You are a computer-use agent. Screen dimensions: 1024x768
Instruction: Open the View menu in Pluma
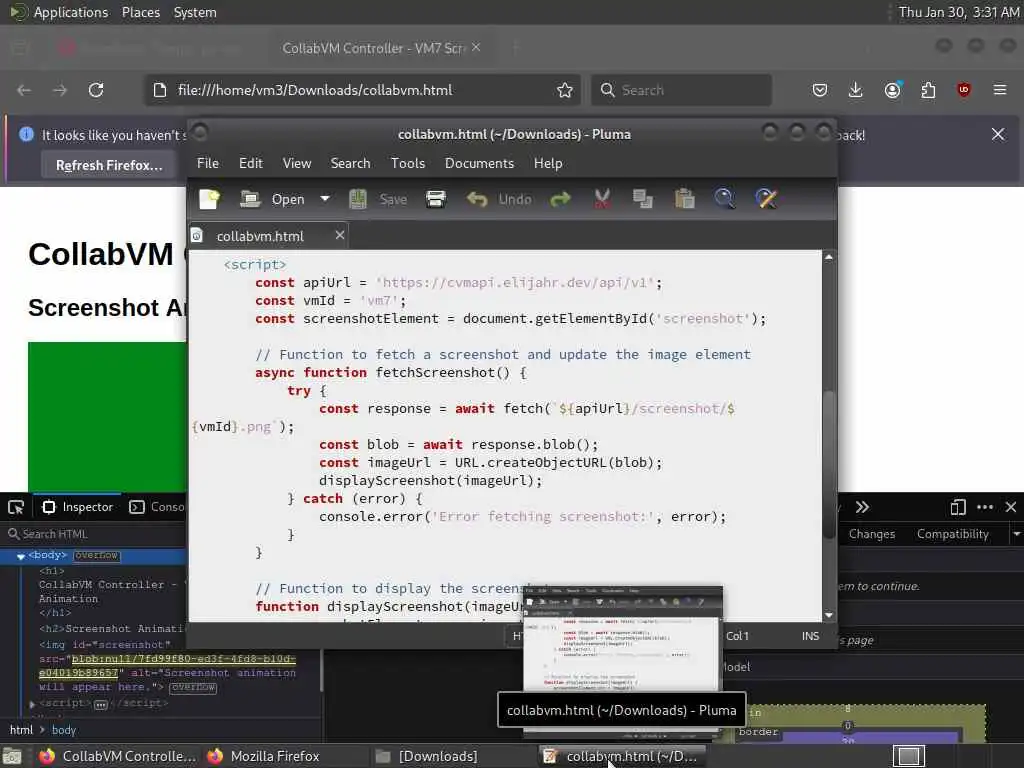pos(296,163)
